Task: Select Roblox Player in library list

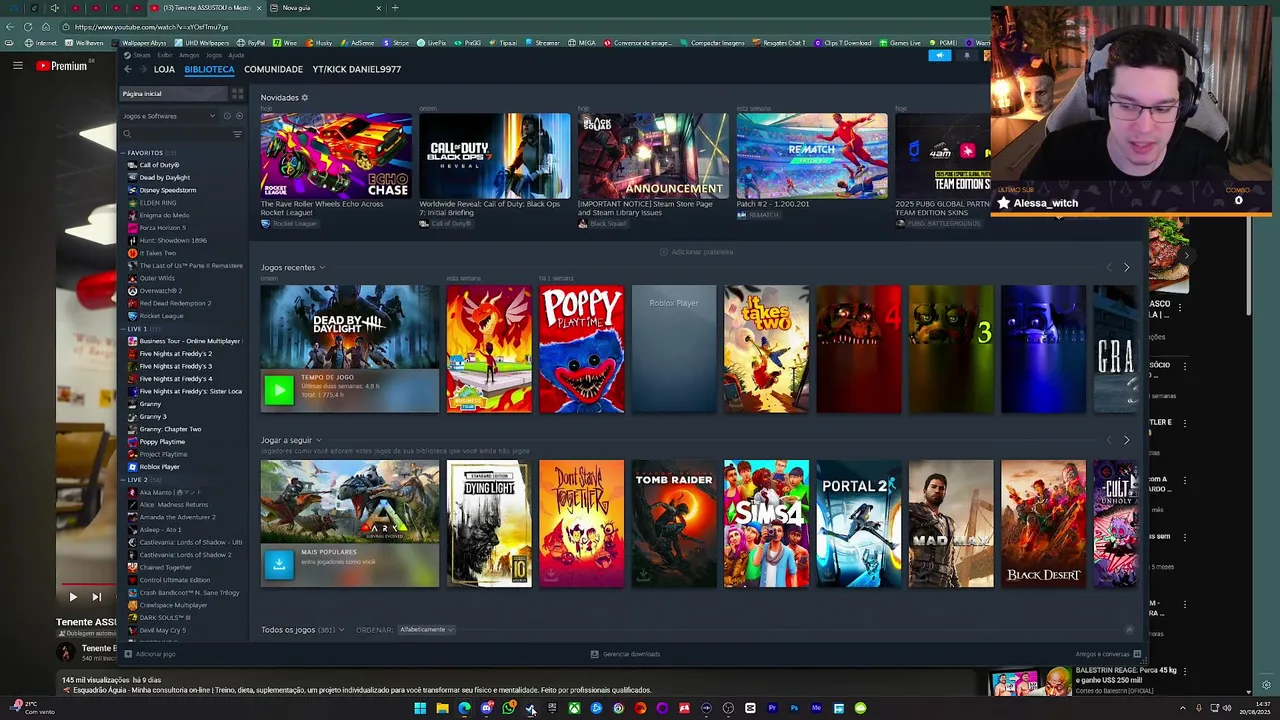Action: [160, 467]
